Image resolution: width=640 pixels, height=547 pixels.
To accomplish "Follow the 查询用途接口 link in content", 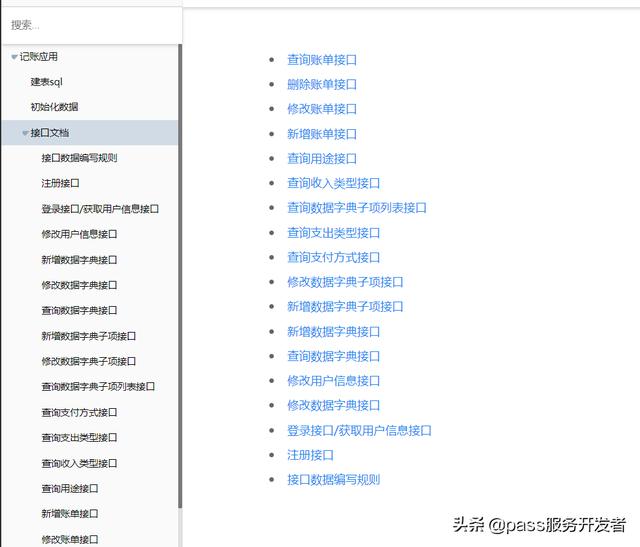I will [322, 158].
